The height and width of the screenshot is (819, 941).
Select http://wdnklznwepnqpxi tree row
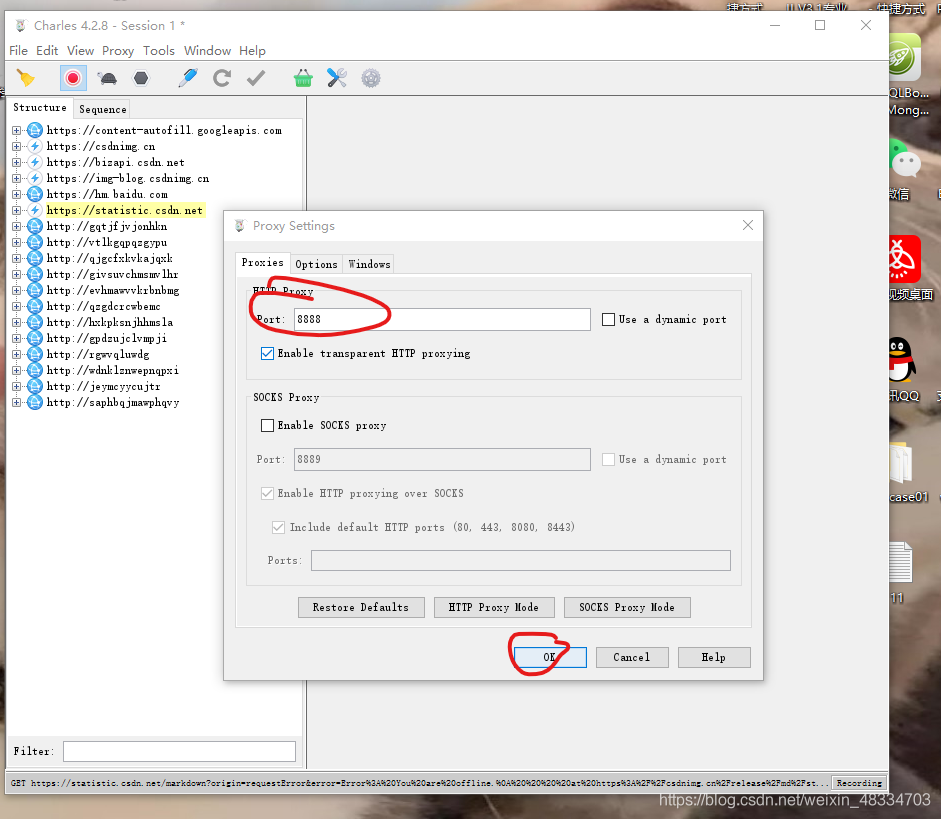click(x=113, y=370)
